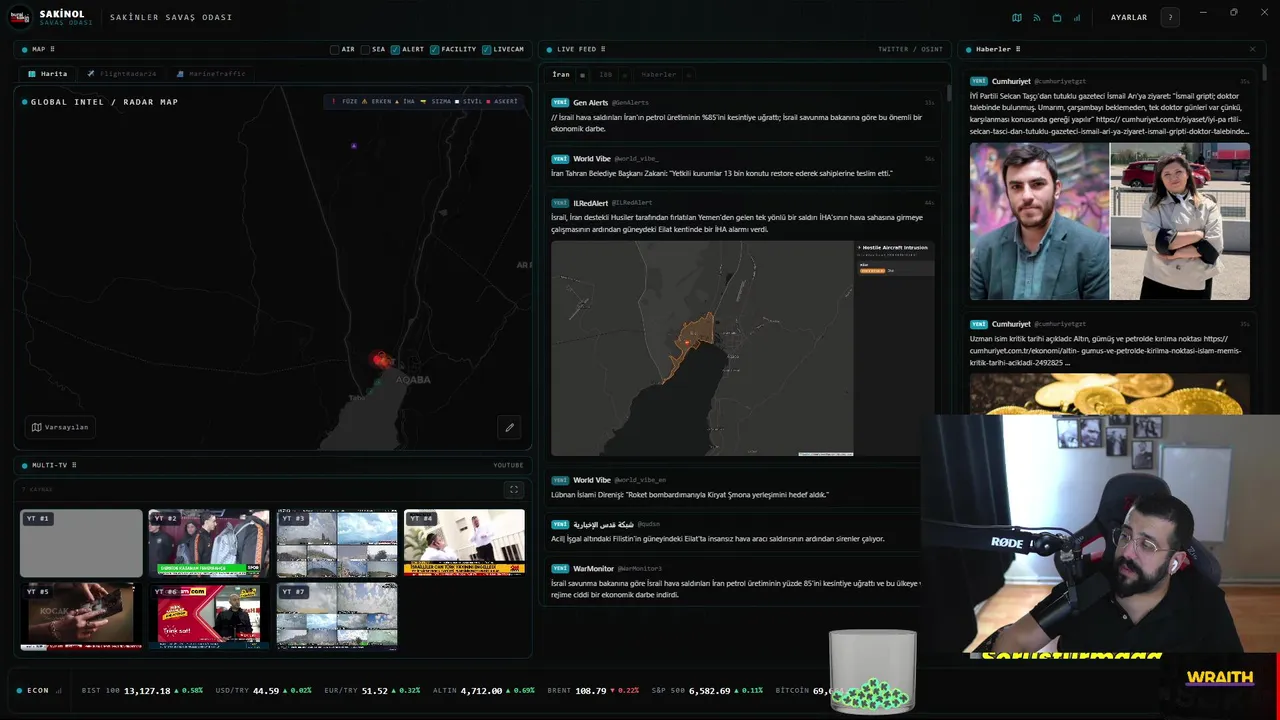Click the red alert marker near Aqaba

coord(380,360)
